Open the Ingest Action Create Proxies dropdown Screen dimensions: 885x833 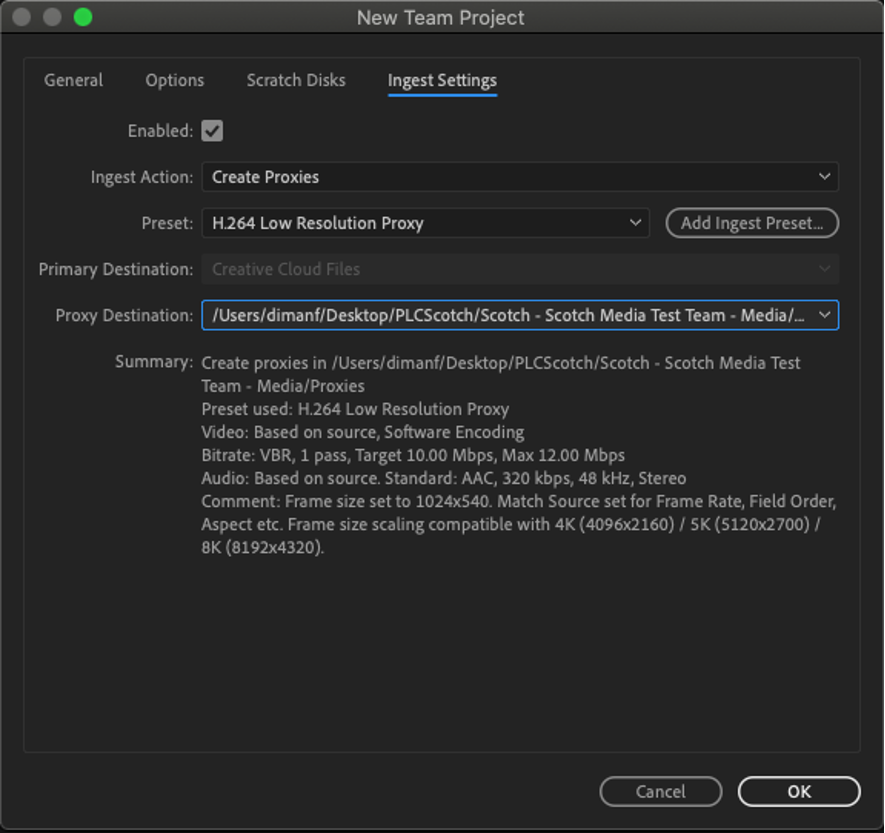(x=520, y=177)
